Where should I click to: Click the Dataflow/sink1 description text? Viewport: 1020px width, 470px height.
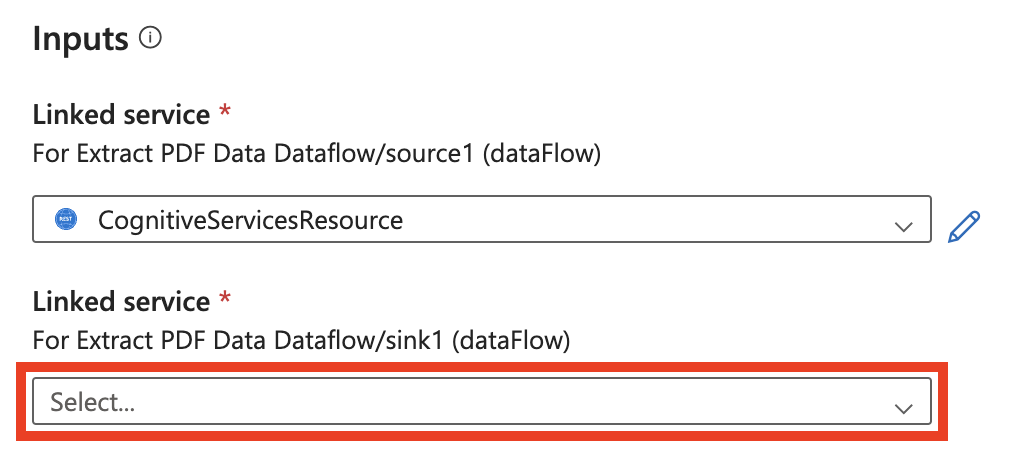[x=301, y=340]
